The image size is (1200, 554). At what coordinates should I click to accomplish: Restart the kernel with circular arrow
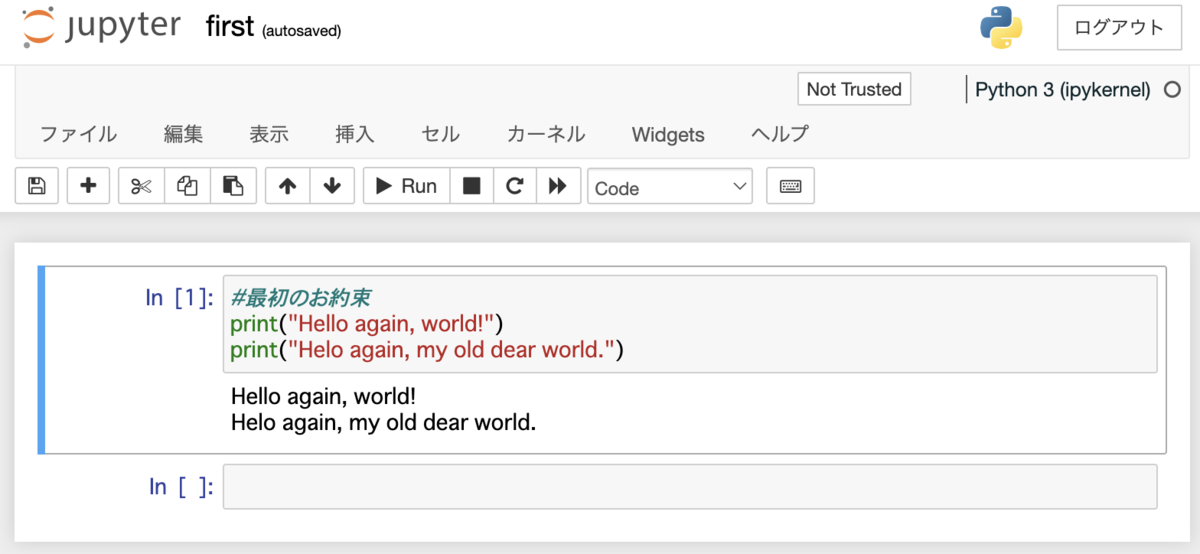click(x=515, y=186)
